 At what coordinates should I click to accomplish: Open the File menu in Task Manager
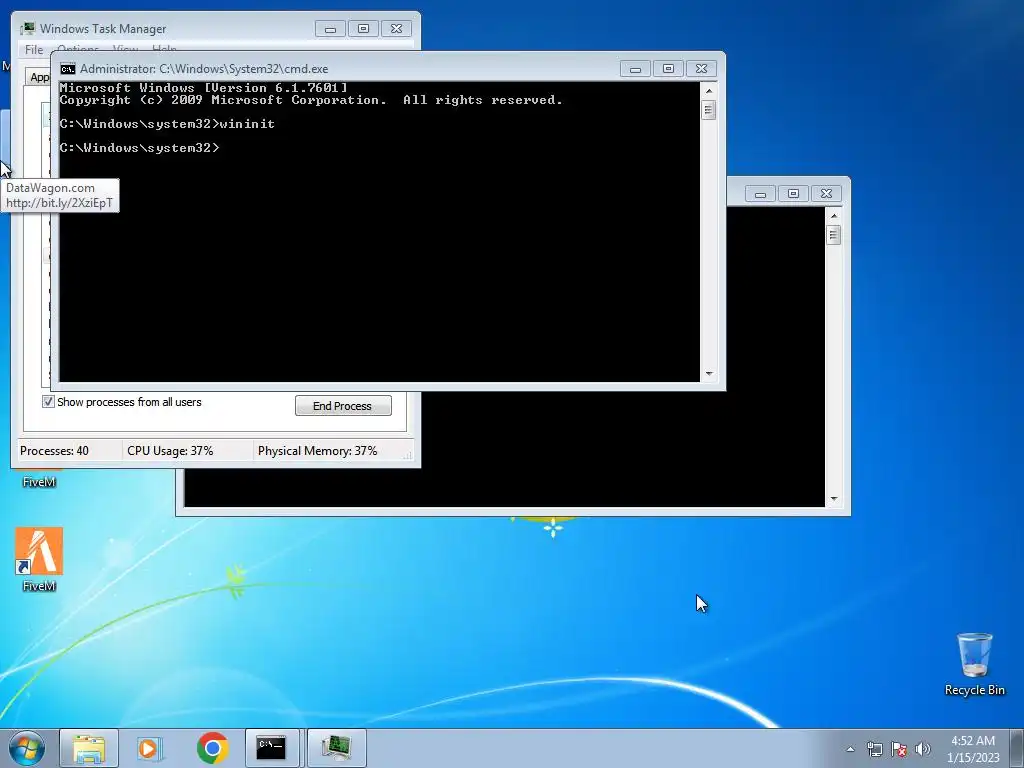pyautogui.click(x=34, y=50)
